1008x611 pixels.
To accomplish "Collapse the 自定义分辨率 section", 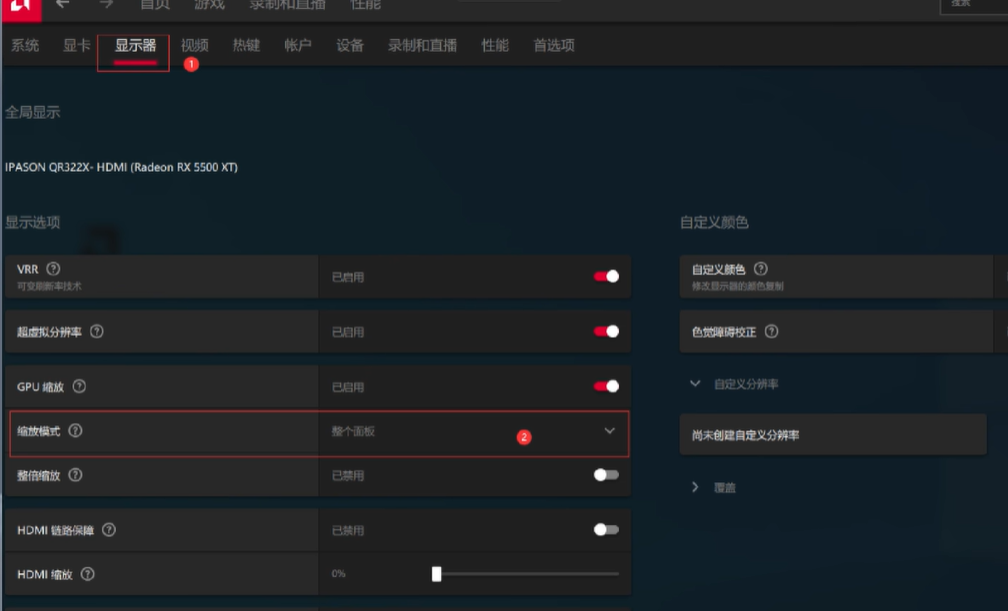I will coord(695,384).
